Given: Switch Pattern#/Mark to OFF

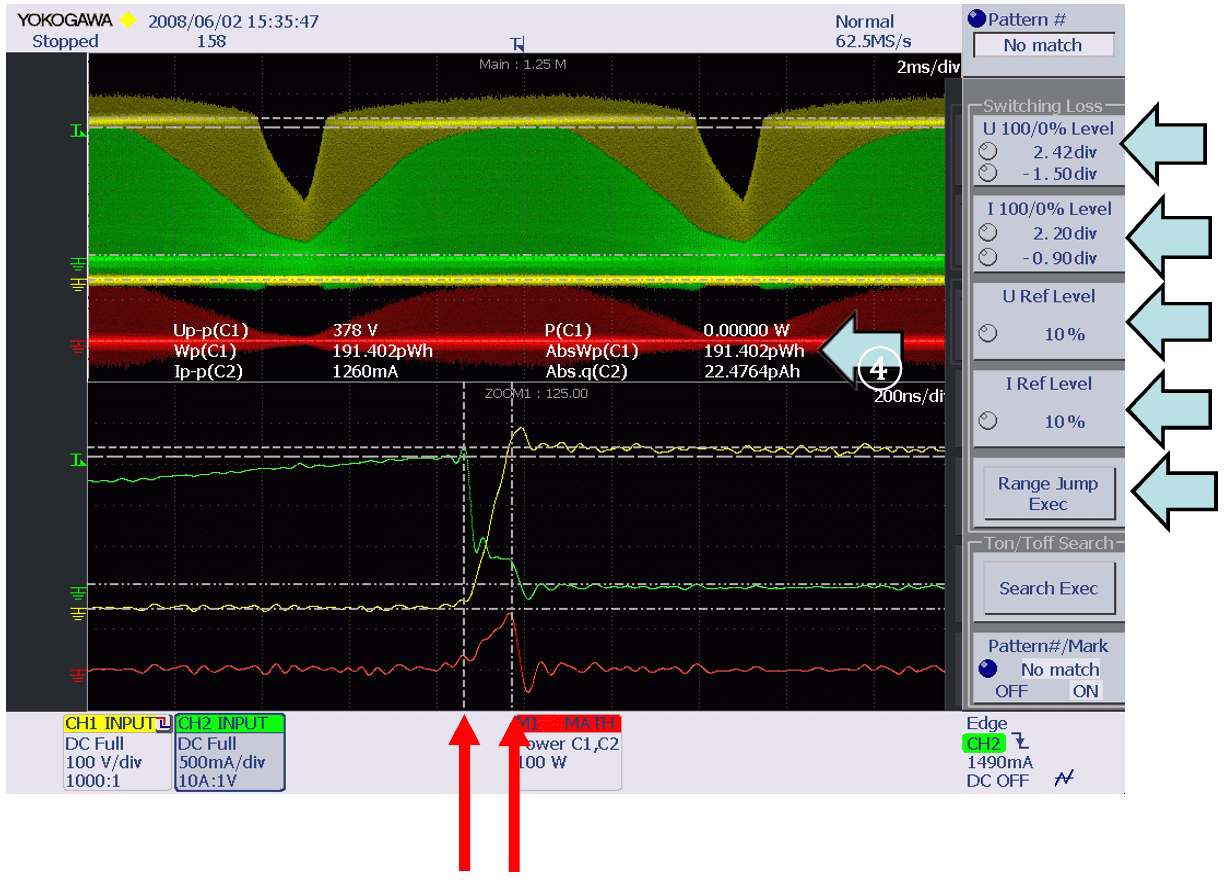Looking at the screenshot, I should click(x=1011, y=691).
